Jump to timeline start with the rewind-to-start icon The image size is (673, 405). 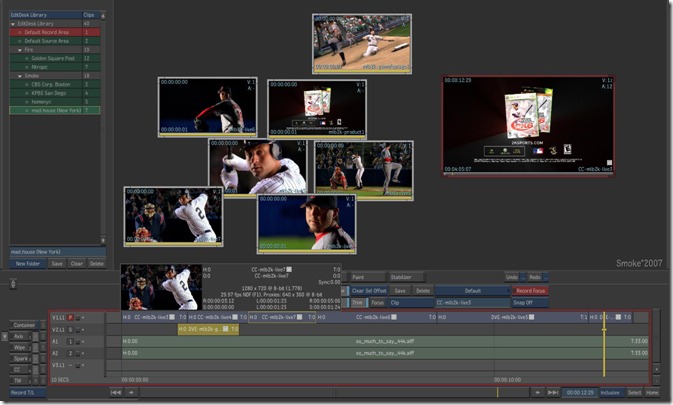115,392
